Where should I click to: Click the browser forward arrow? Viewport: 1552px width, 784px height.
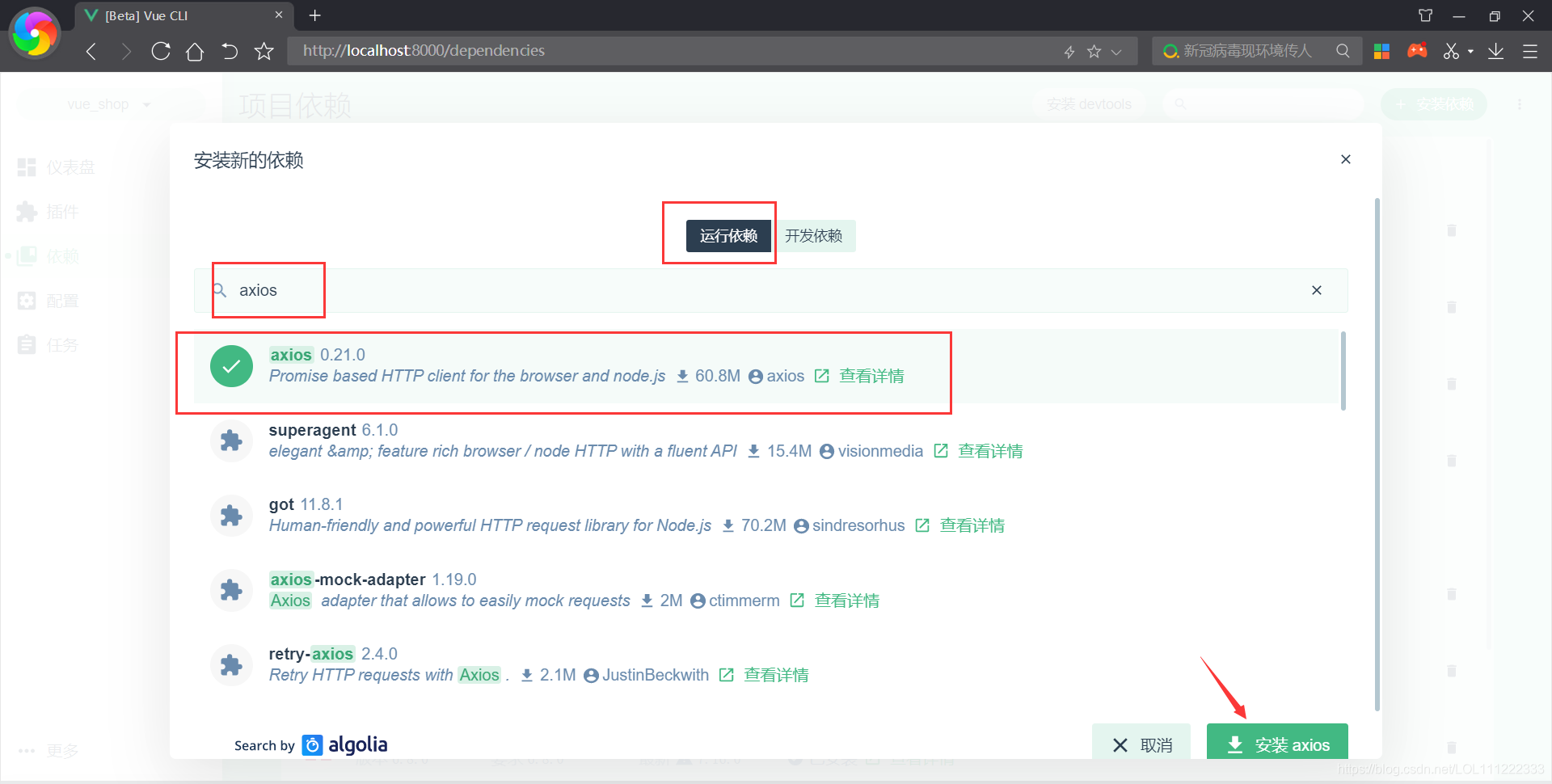point(126,52)
